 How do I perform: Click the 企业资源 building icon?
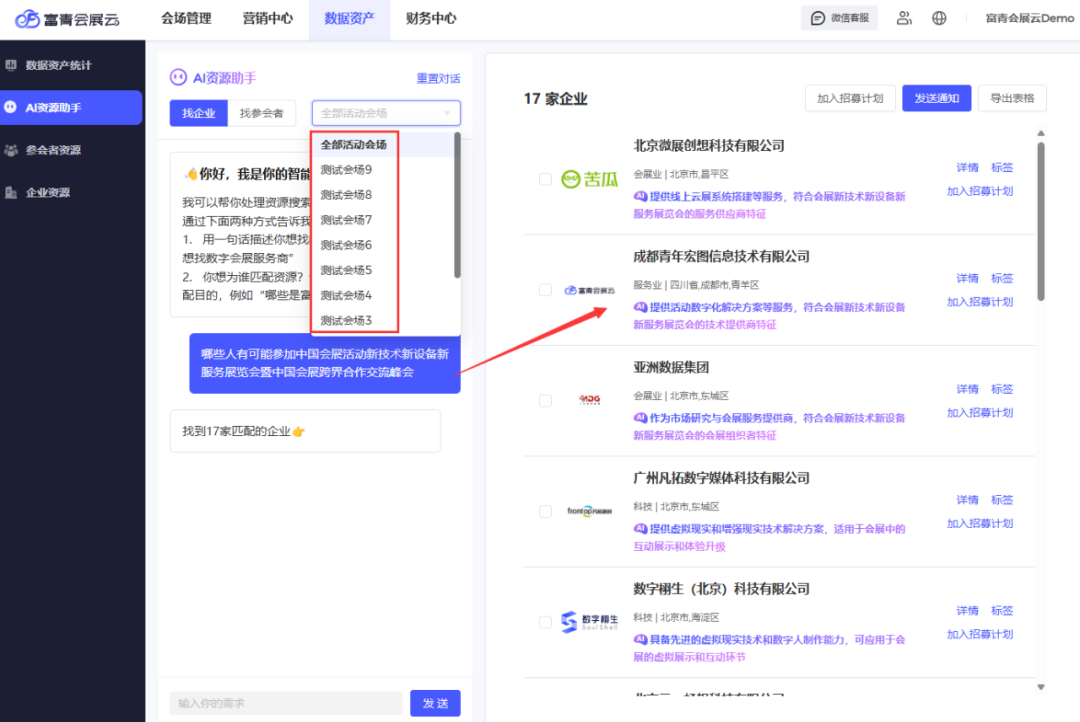11,192
